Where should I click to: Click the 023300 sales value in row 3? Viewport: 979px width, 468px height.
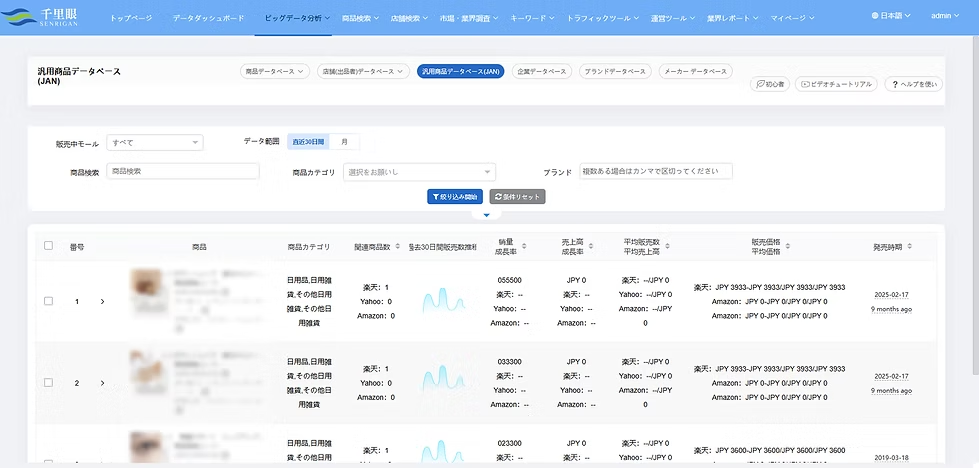click(x=509, y=443)
